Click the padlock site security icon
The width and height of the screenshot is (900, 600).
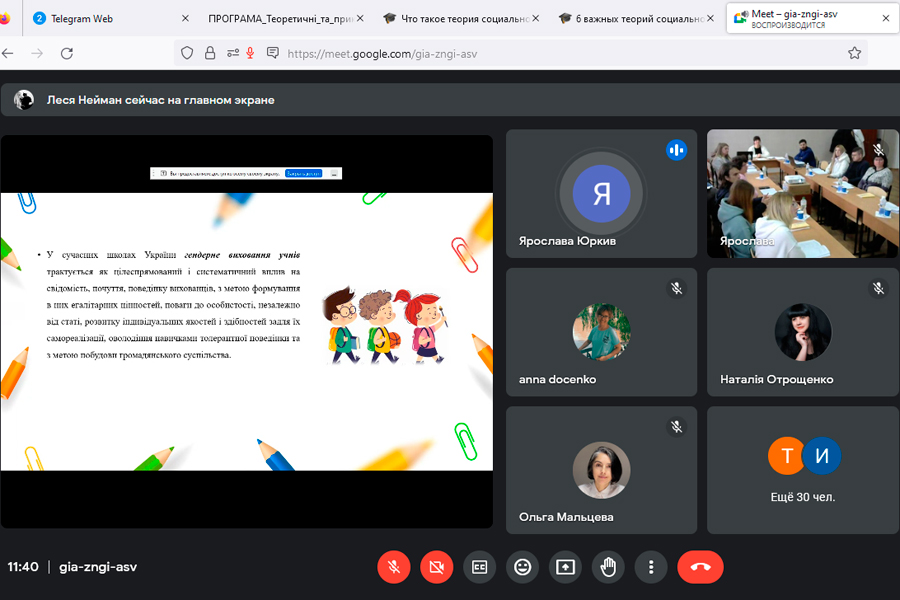(x=210, y=53)
